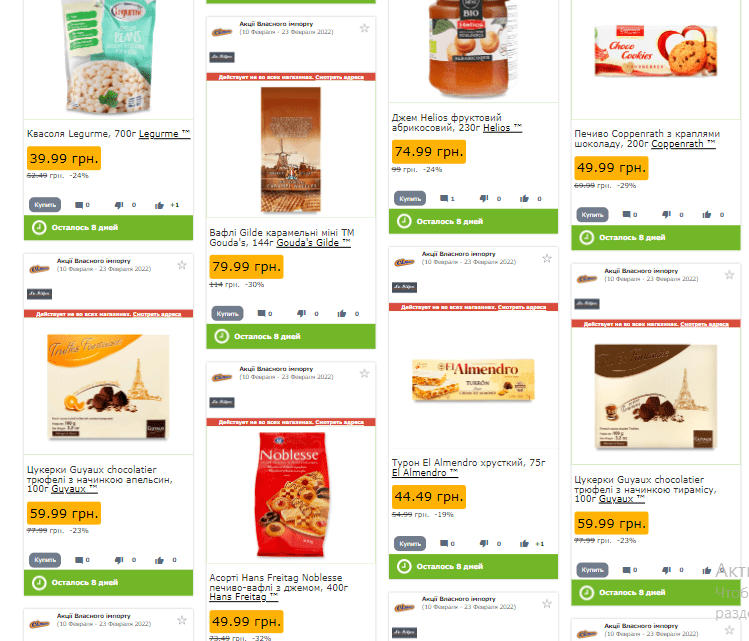This screenshot has width=749, height=641.
Task: Open comments on Helios apricot jam
Action: 444,199
